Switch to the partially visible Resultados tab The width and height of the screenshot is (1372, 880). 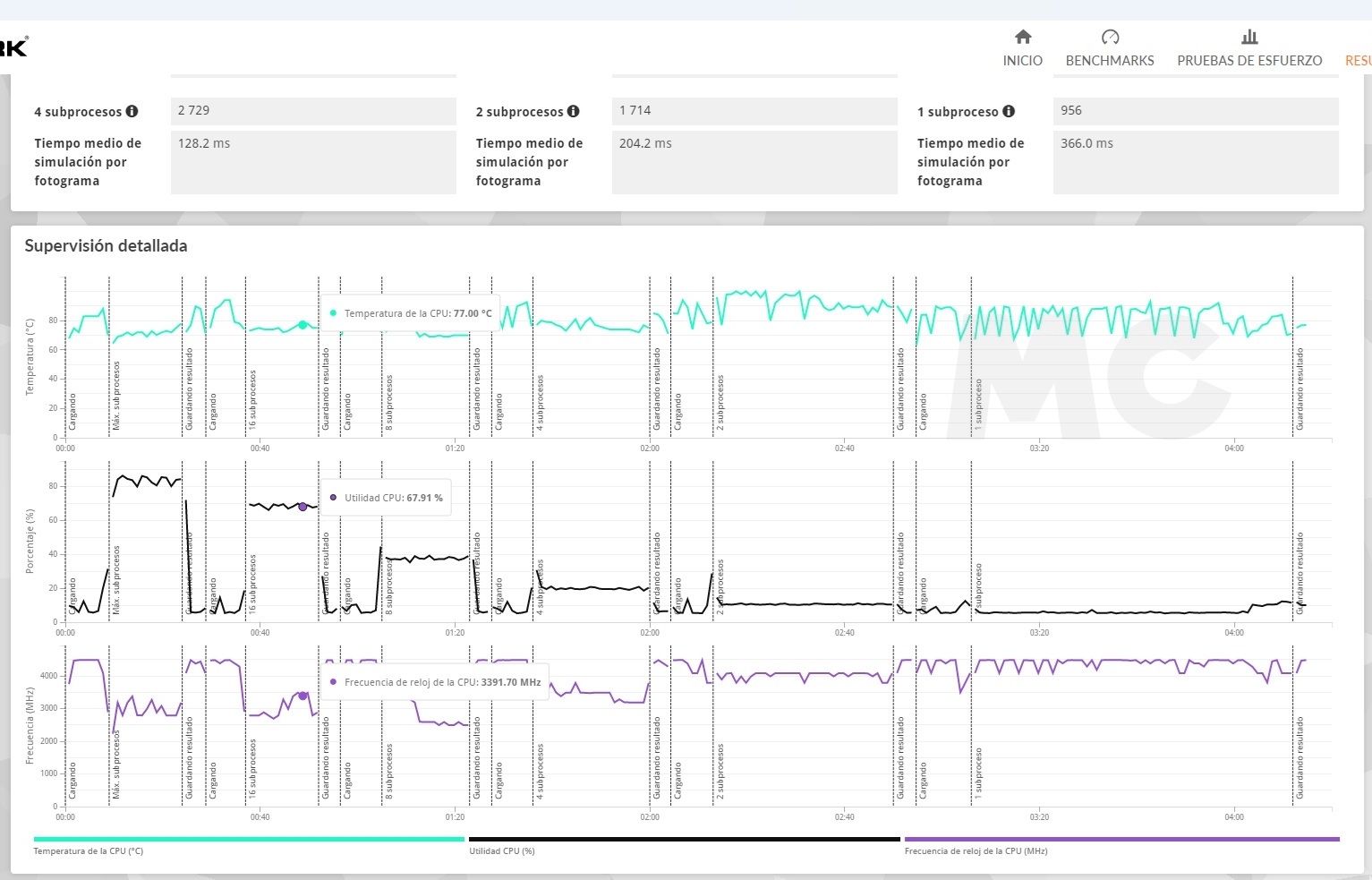coord(1358,61)
